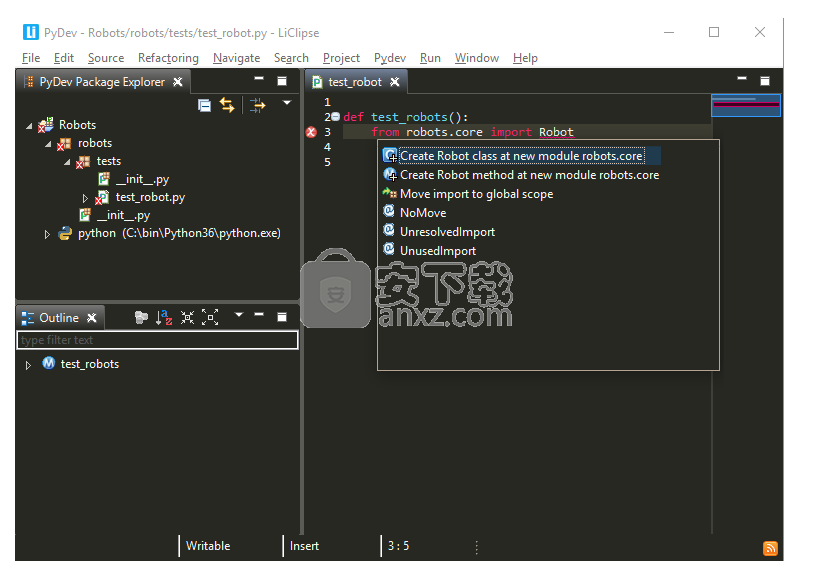This screenshot has width=816, height=580.
Task: Select the robots package folder
Action: coord(95,143)
